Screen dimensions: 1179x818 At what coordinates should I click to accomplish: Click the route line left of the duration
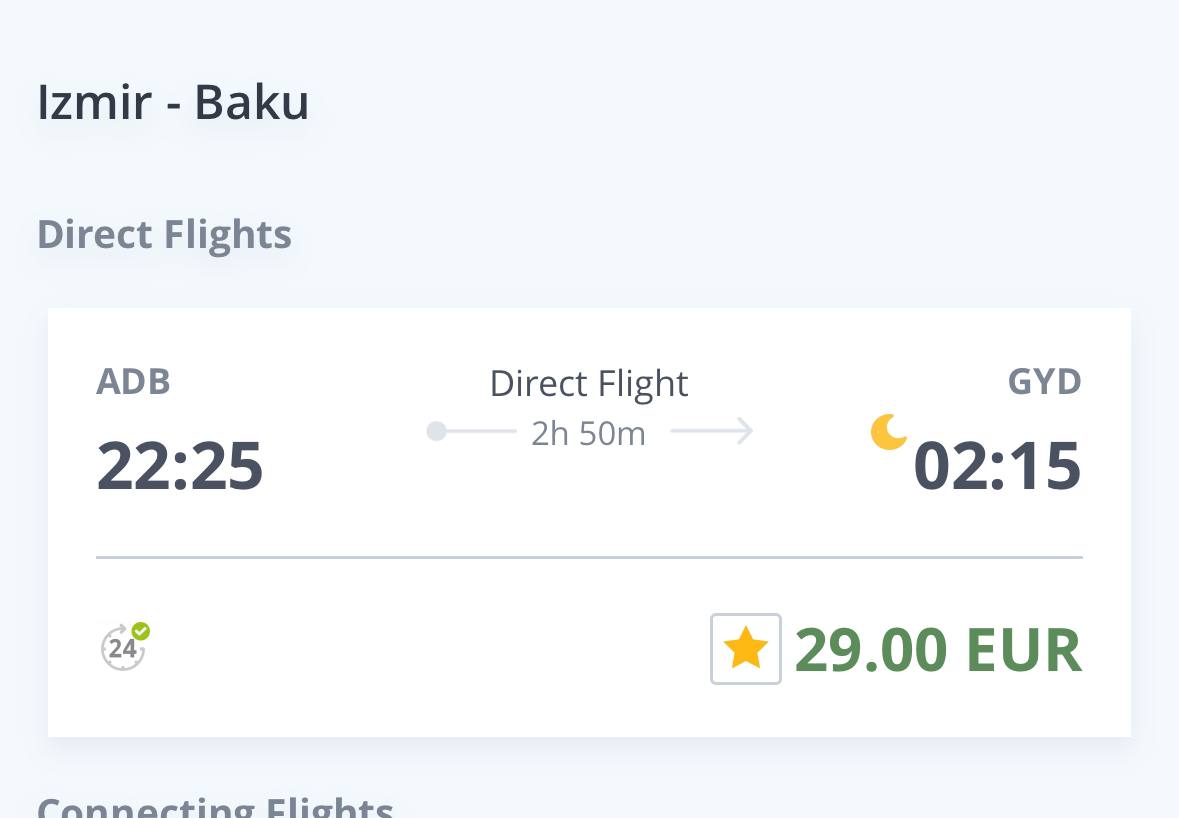[481, 432]
